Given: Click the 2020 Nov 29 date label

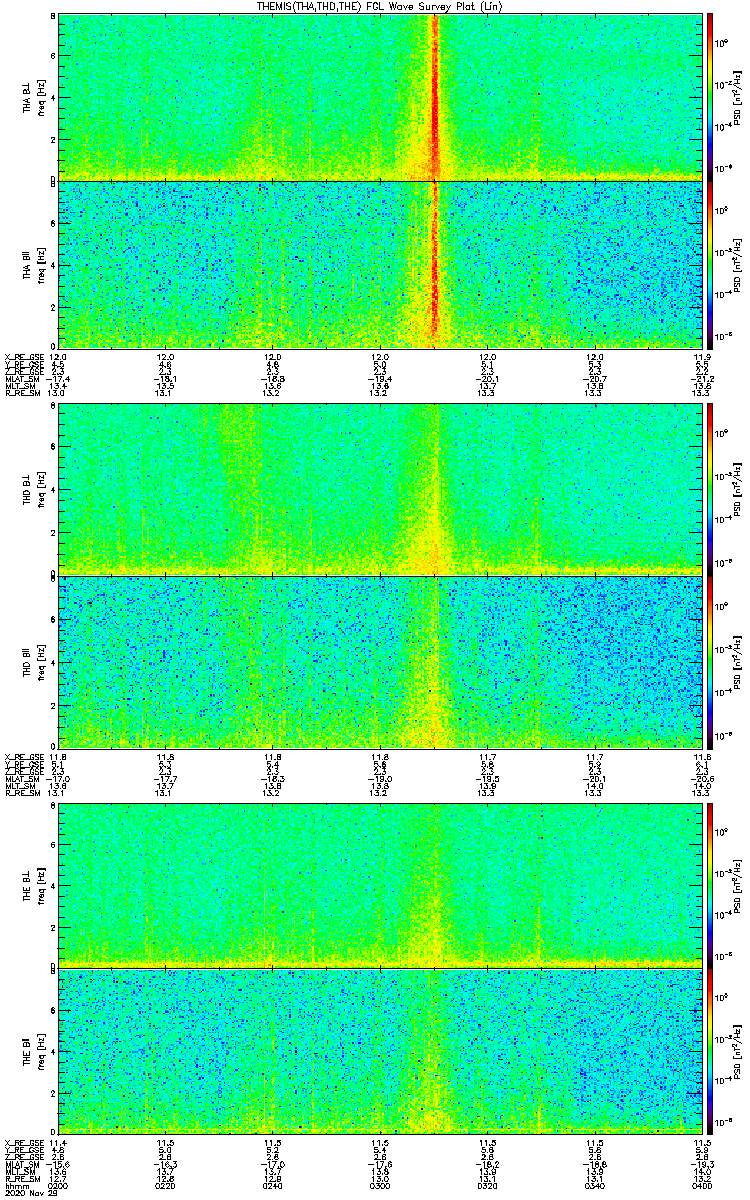Looking at the screenshot, I should (x=25, y=1194).
